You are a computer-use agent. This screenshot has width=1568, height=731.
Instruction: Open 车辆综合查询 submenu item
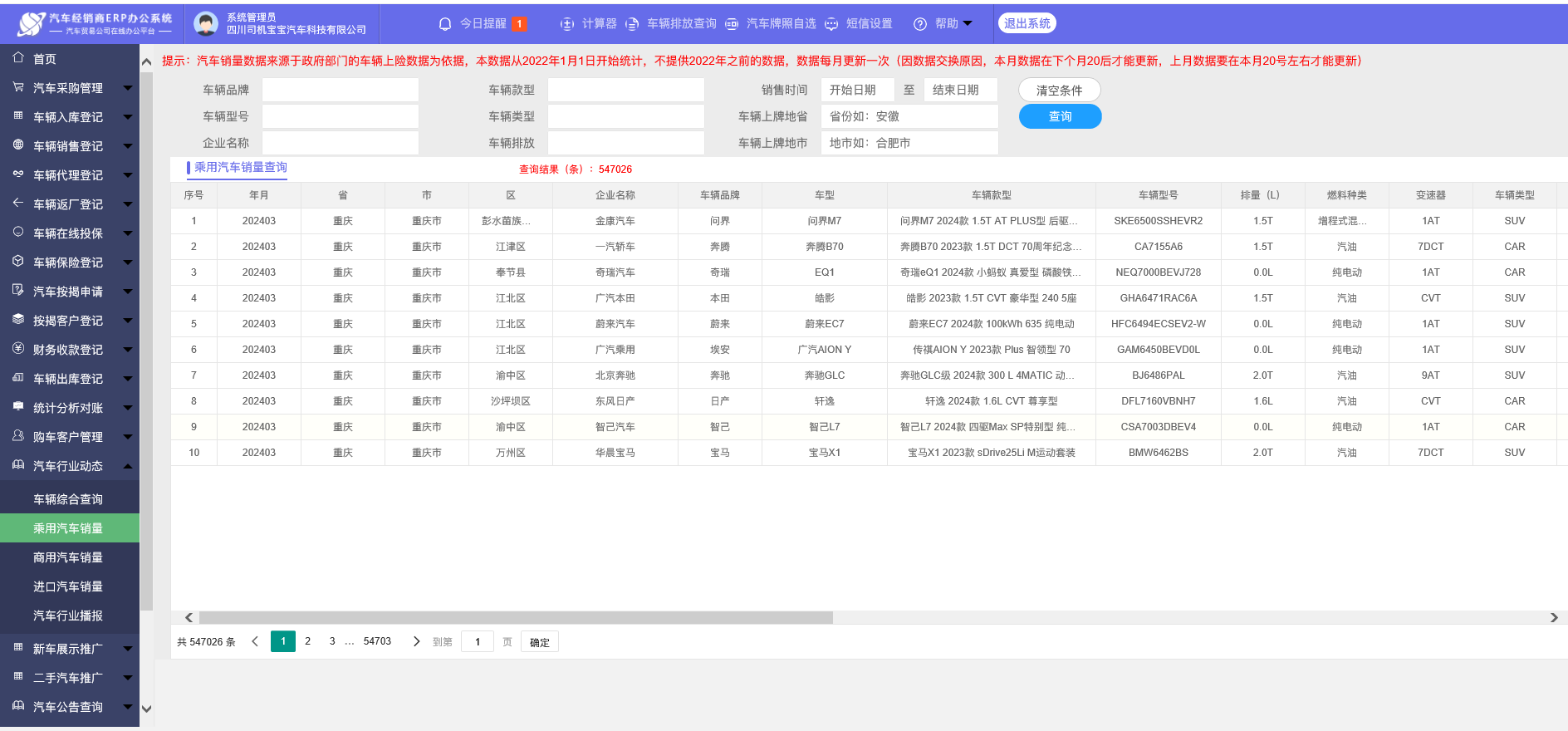pos(70,499)
